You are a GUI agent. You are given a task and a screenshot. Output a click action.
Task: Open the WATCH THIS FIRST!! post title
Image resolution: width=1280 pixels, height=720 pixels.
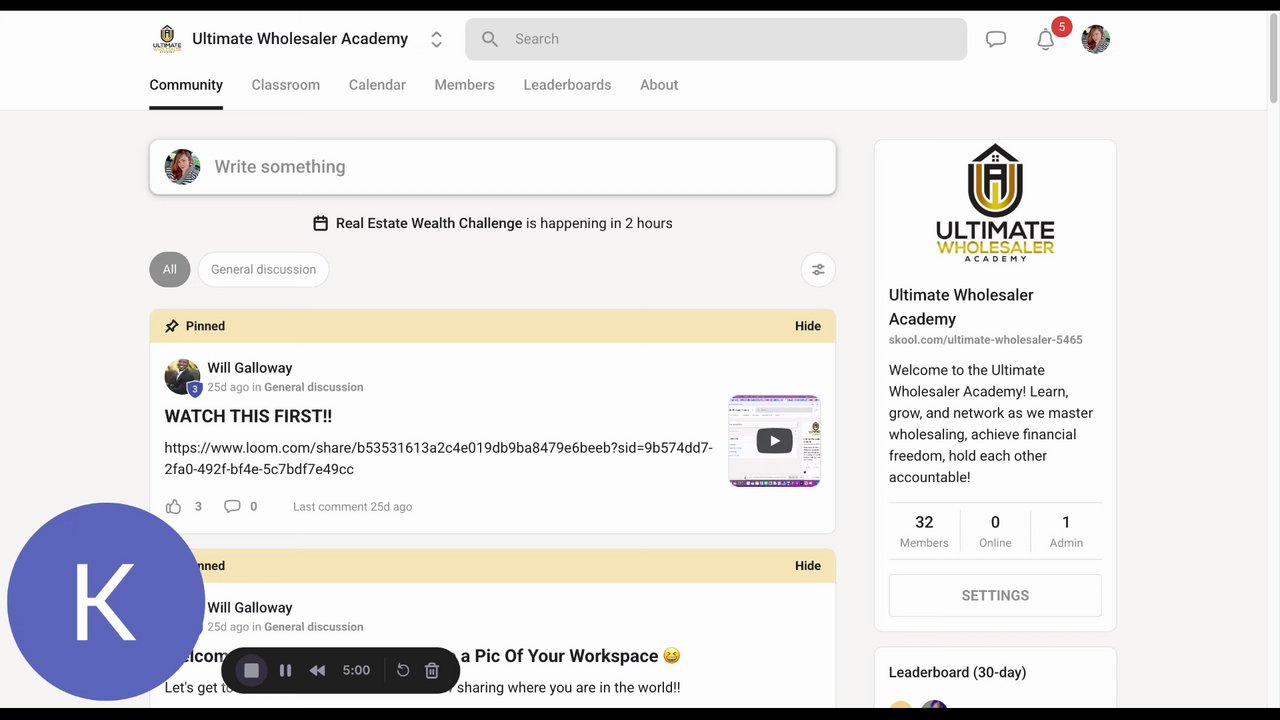click(248, 416)
